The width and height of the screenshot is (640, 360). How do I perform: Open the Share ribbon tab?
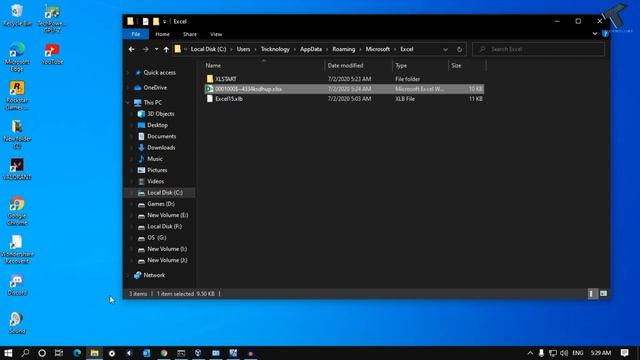190,34
